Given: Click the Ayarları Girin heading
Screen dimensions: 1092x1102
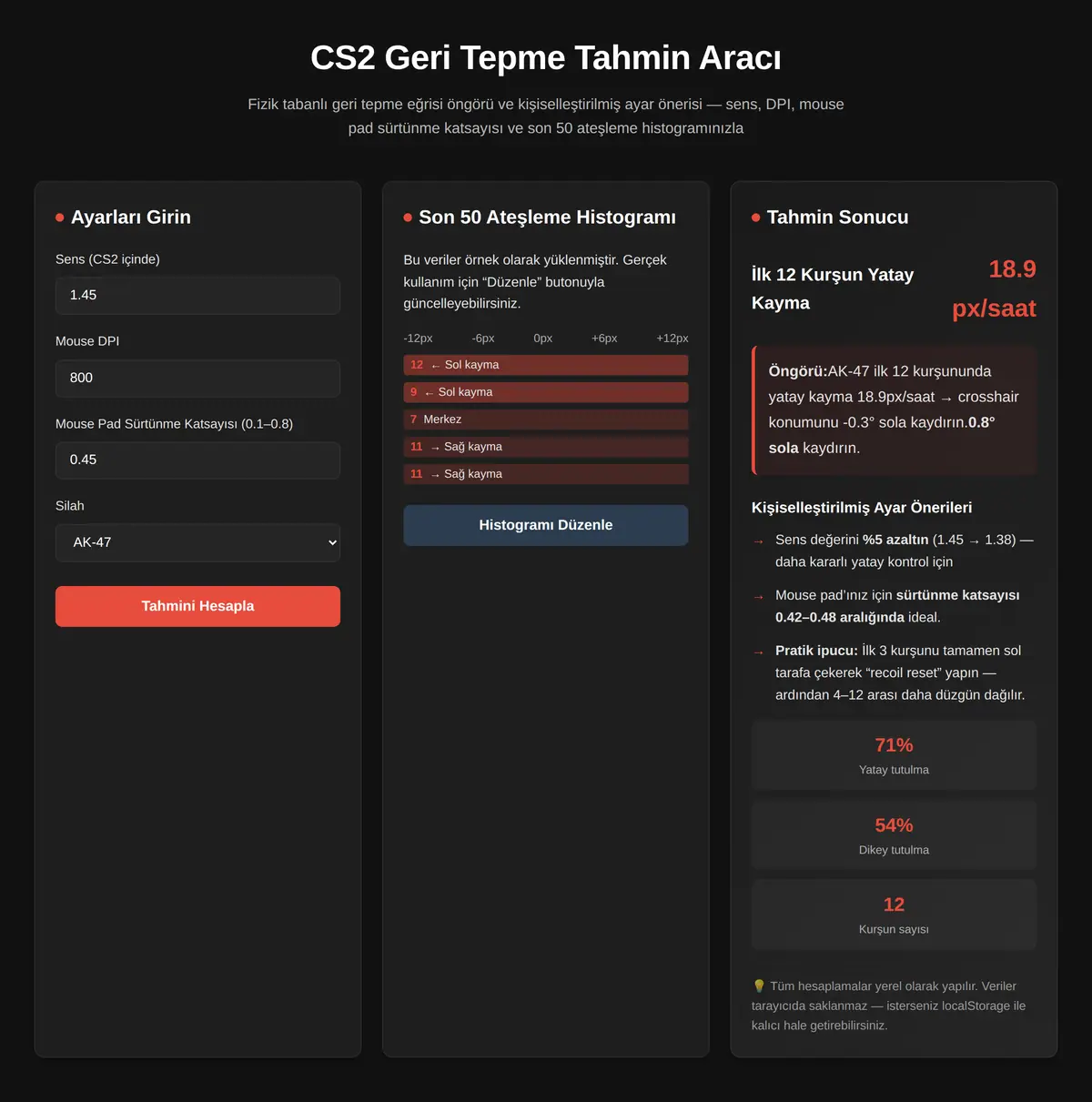Looking at the screenshot, I should [130, 217].
